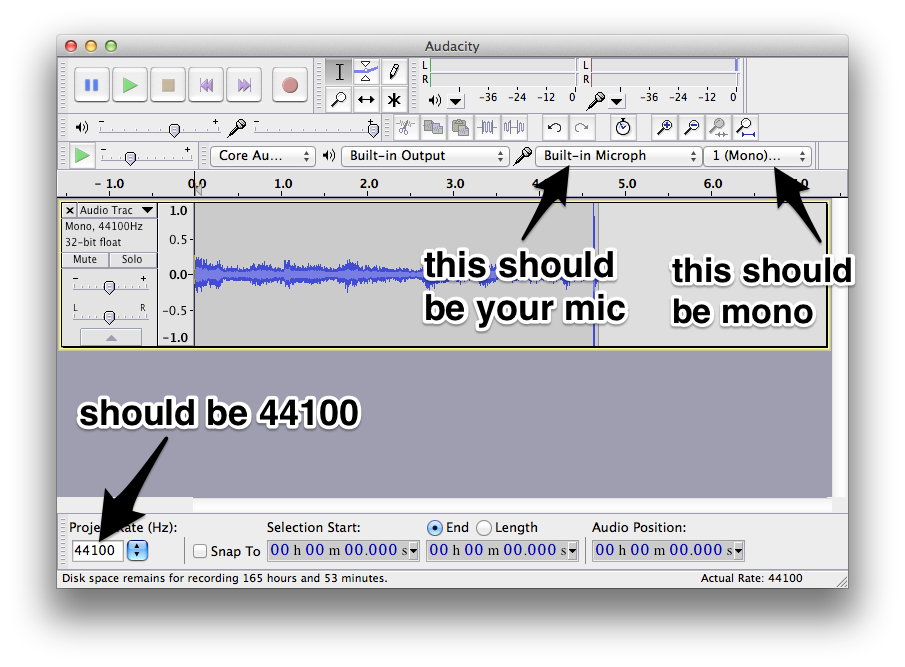Skip to start of the track
905x667 pixels.
point(206,85)
